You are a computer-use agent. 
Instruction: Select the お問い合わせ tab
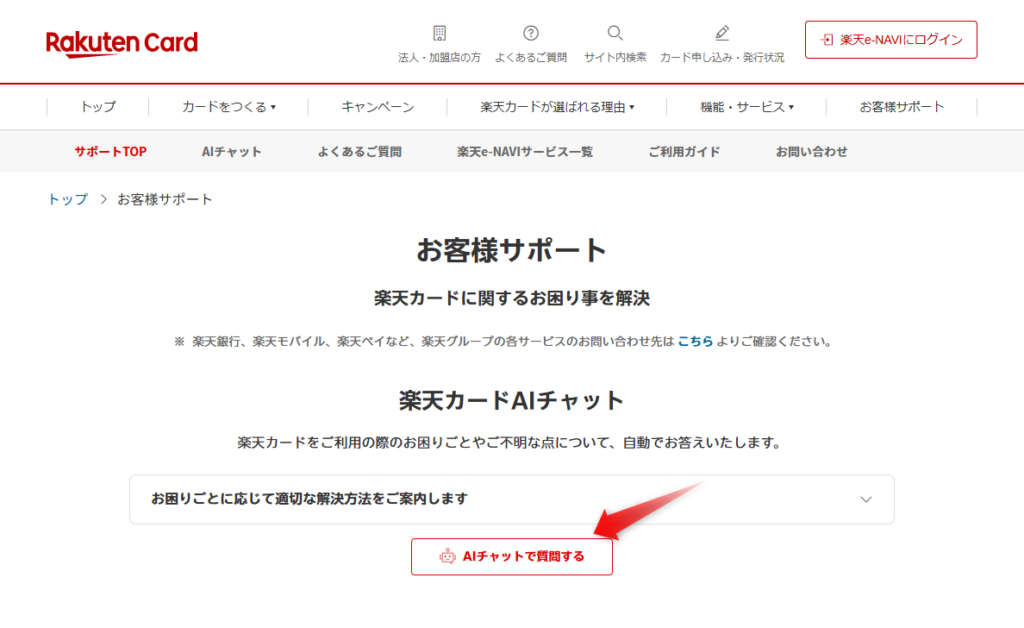[x=811, y=151]
